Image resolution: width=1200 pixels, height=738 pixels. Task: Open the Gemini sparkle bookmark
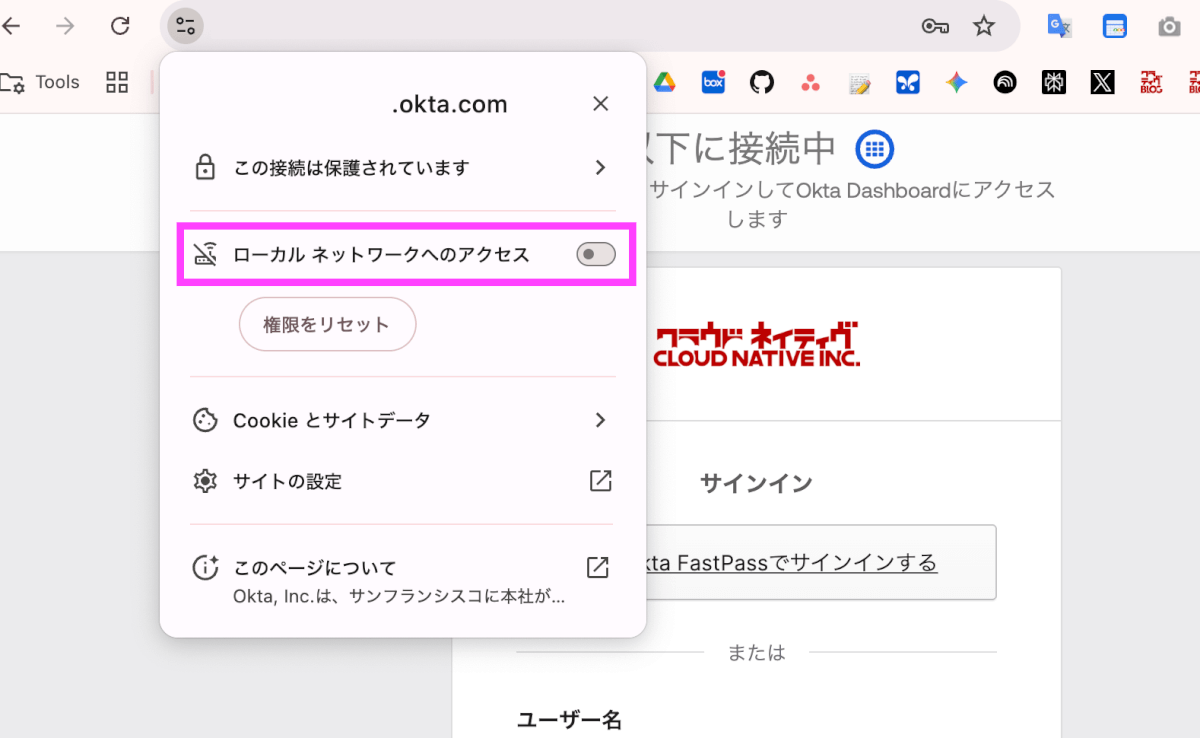pos(957,83)
